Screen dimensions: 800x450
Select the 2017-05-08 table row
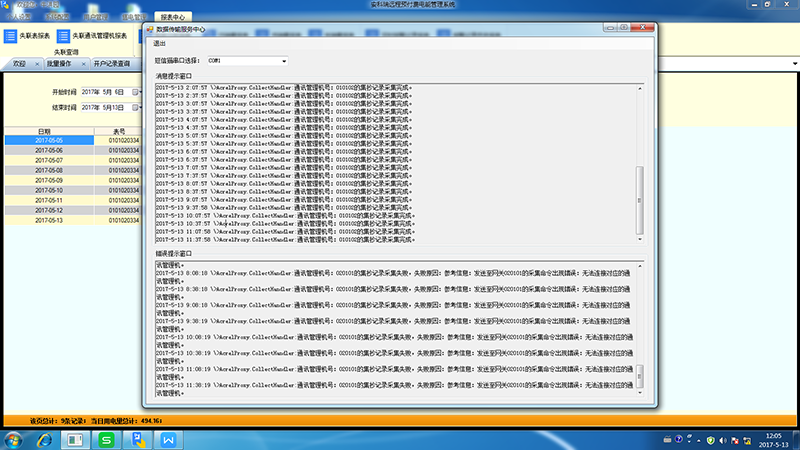click(49, 171)
